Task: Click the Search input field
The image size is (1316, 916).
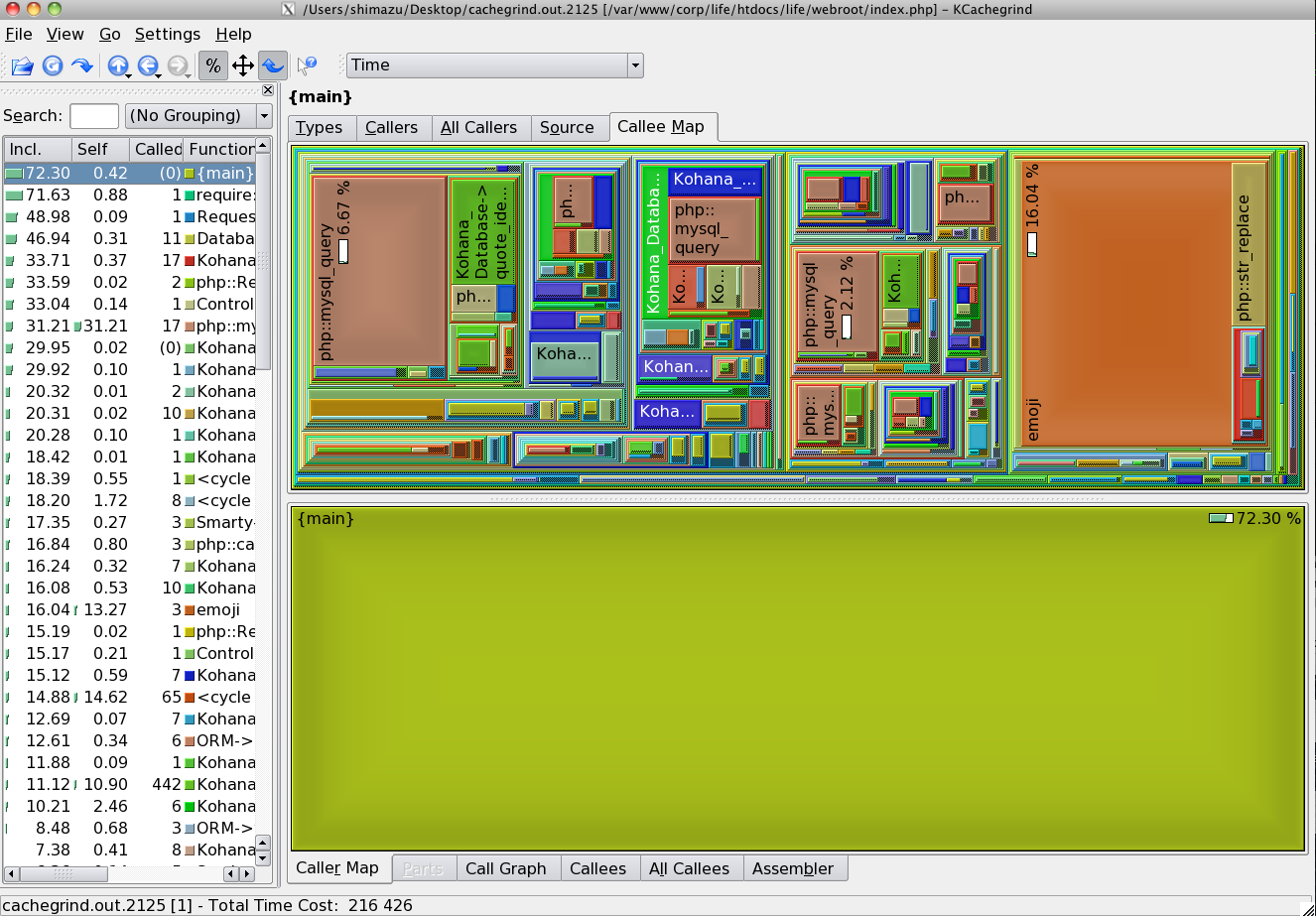Action: tap(94, 116)
